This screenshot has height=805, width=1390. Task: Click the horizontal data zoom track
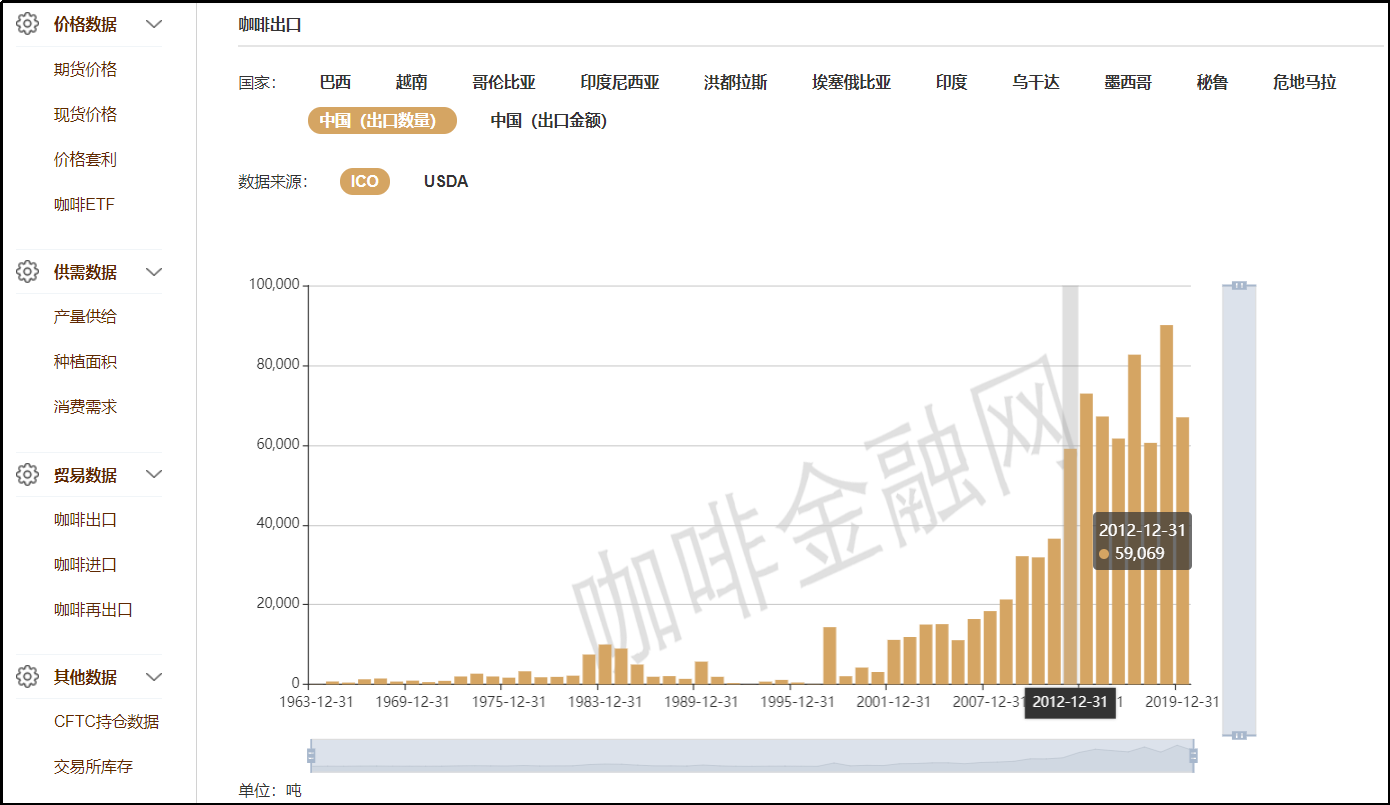coord(752,755)
